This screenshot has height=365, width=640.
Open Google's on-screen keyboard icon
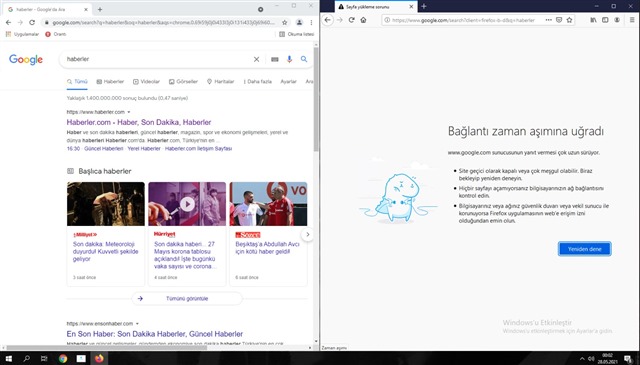pos(275,59)
